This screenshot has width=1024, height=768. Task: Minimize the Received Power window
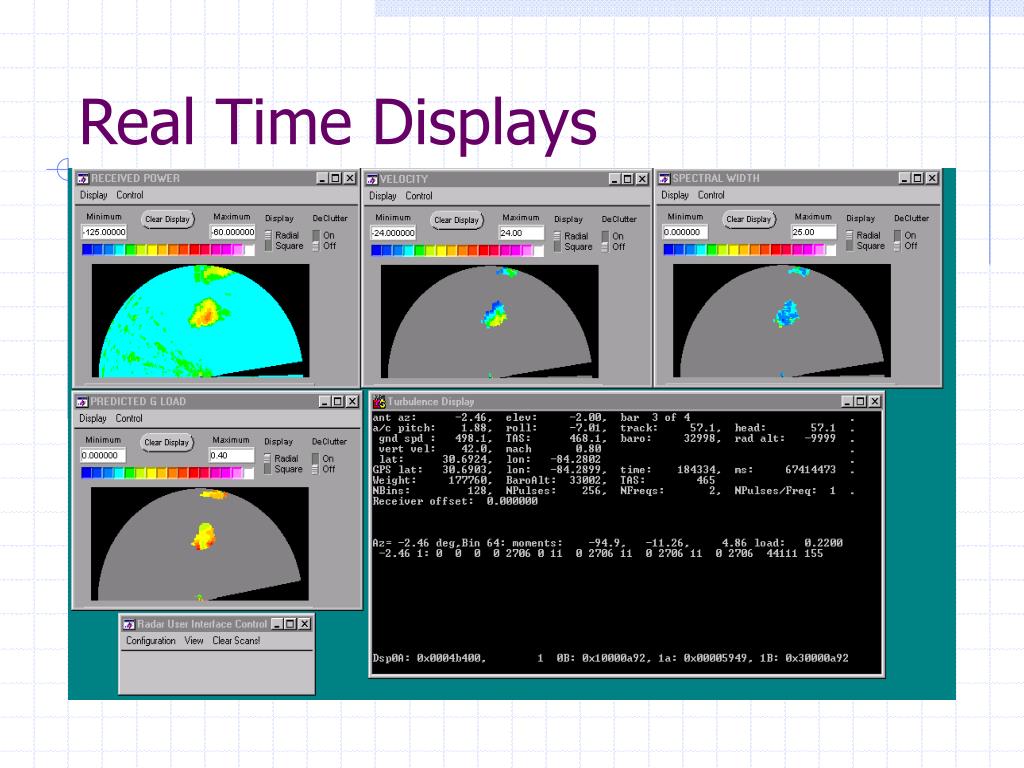pos(322,178)
